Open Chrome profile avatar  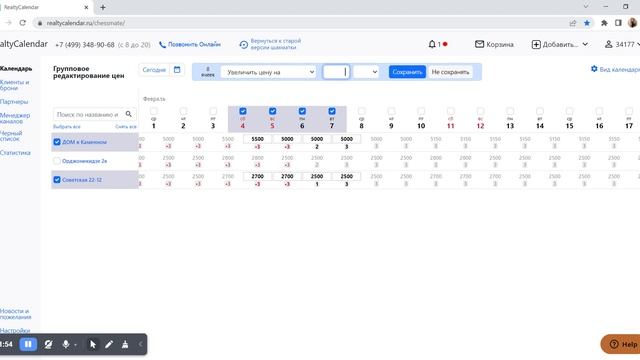[x=633, y=23]
